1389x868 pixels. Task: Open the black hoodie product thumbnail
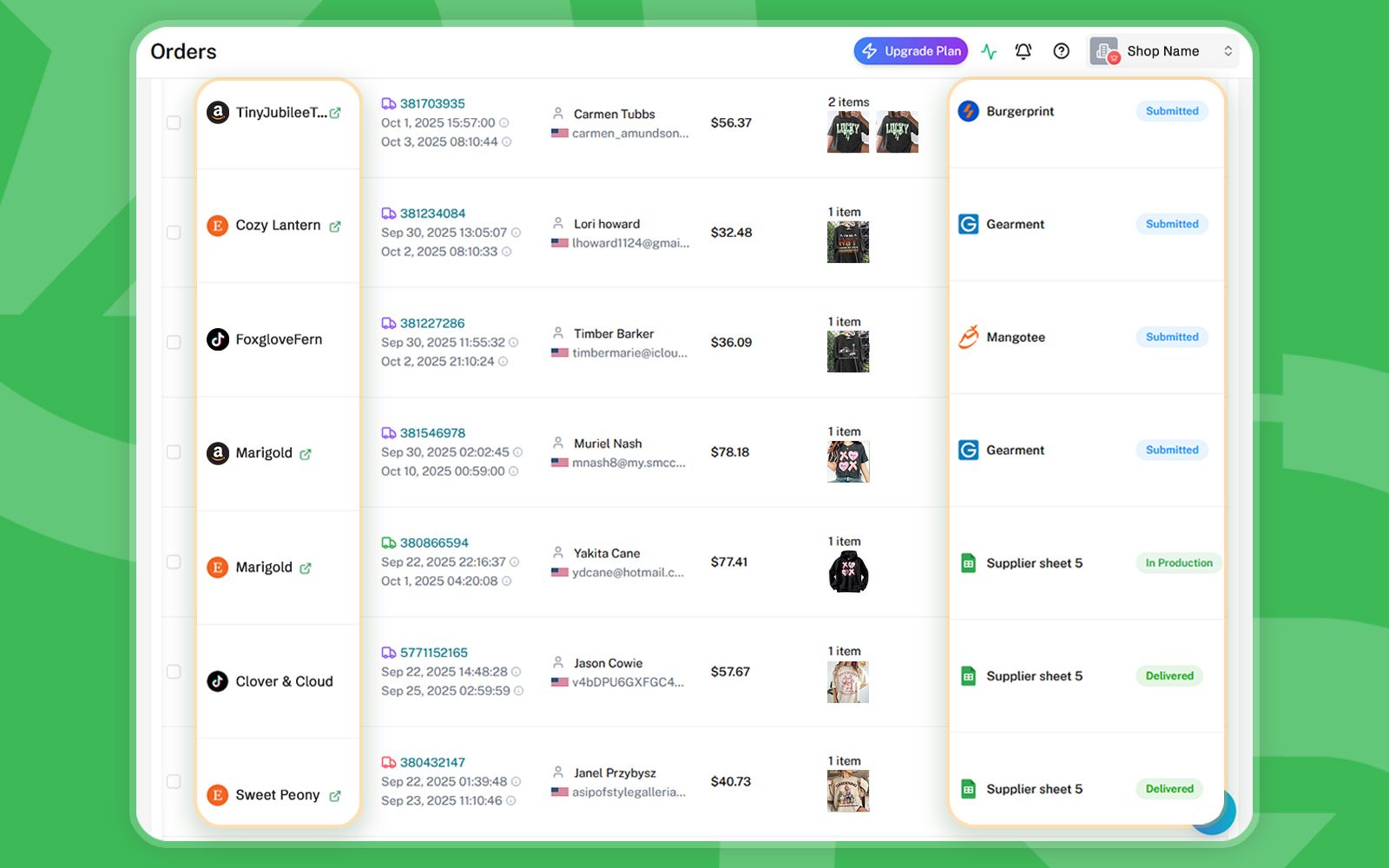coord(848,572)
